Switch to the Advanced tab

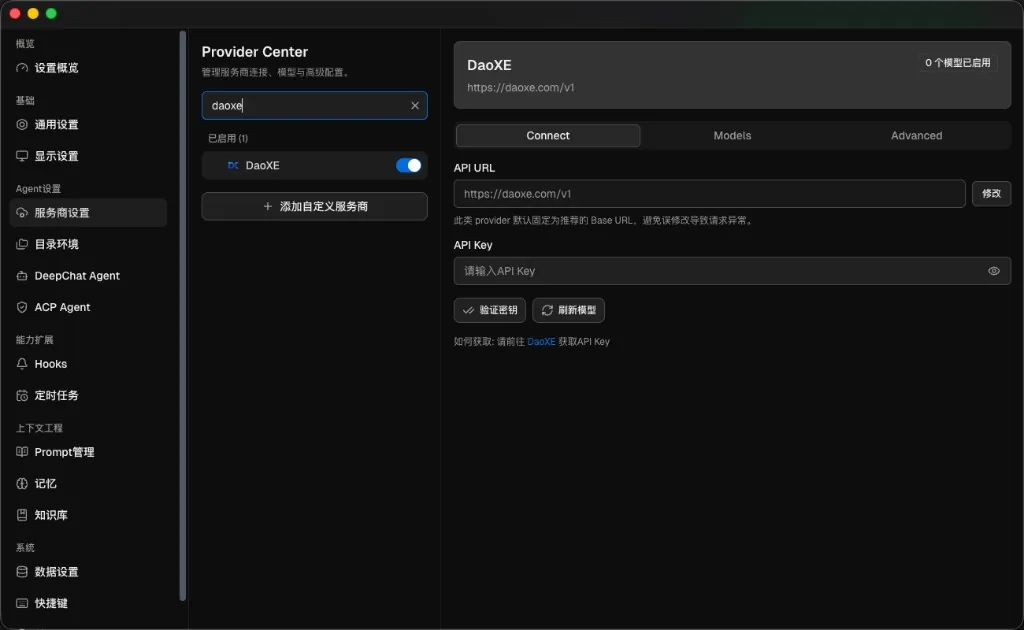tap(916, 136)
